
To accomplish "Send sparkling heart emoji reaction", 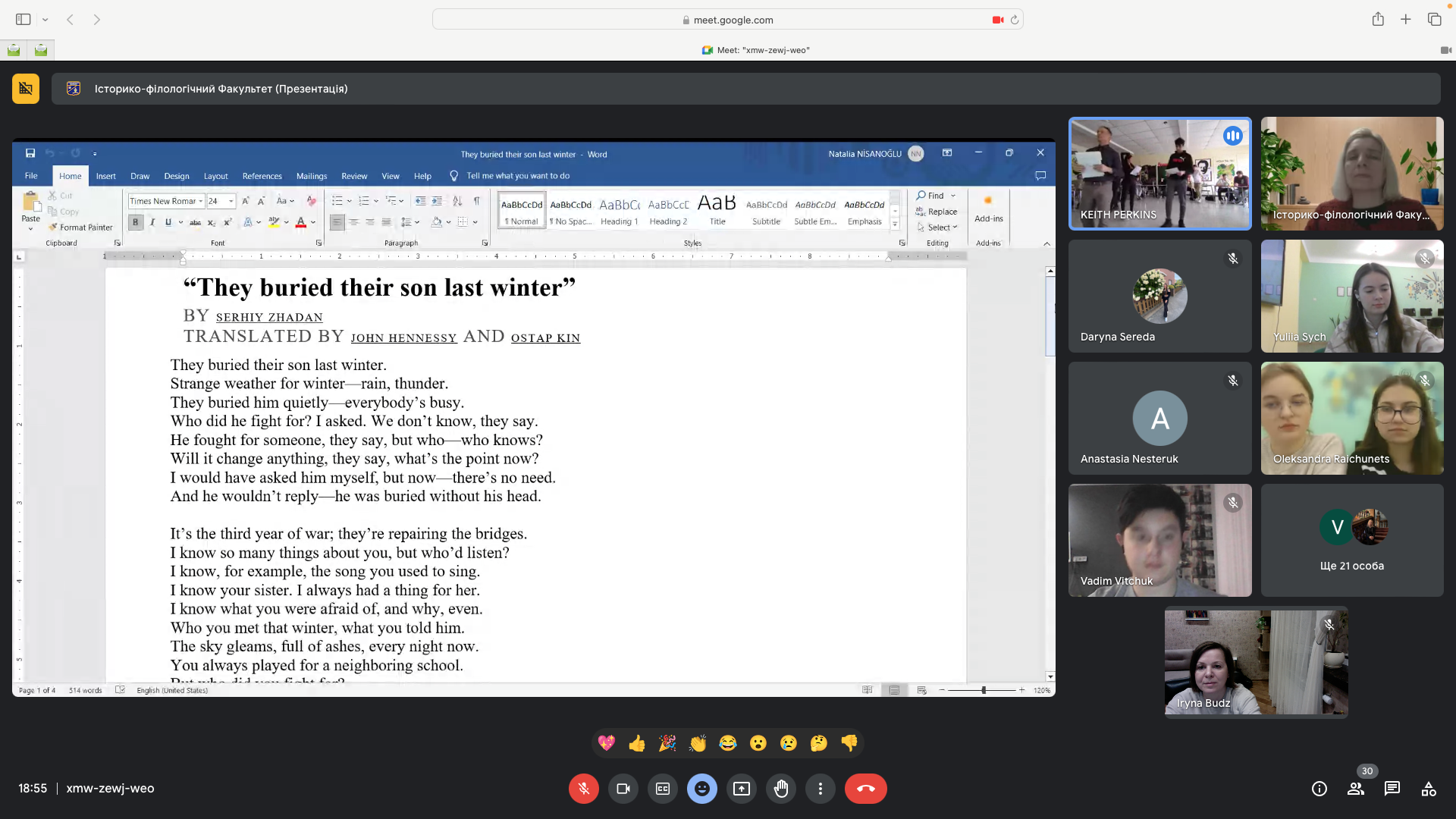I will (x=607, y=743).
